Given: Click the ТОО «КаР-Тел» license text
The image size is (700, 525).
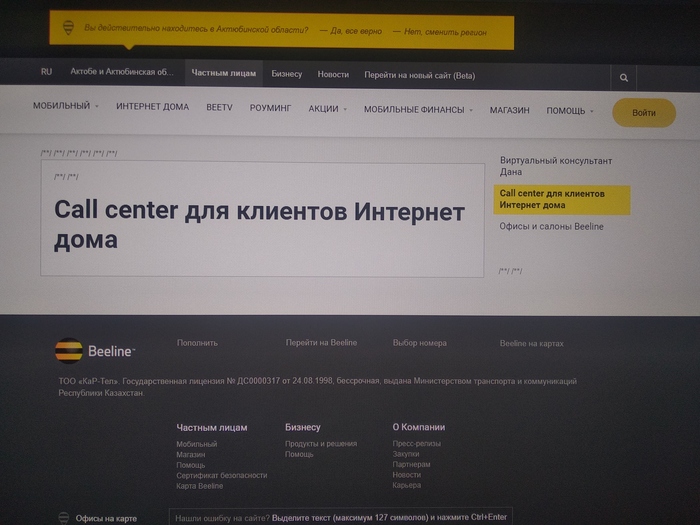Looking at the screenshot, I should [x=317, y=387].
